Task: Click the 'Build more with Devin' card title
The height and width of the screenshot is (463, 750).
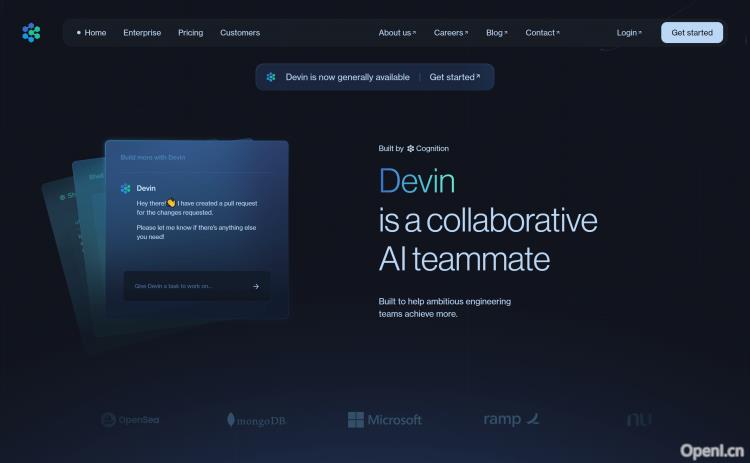Action: pos(153,157)
